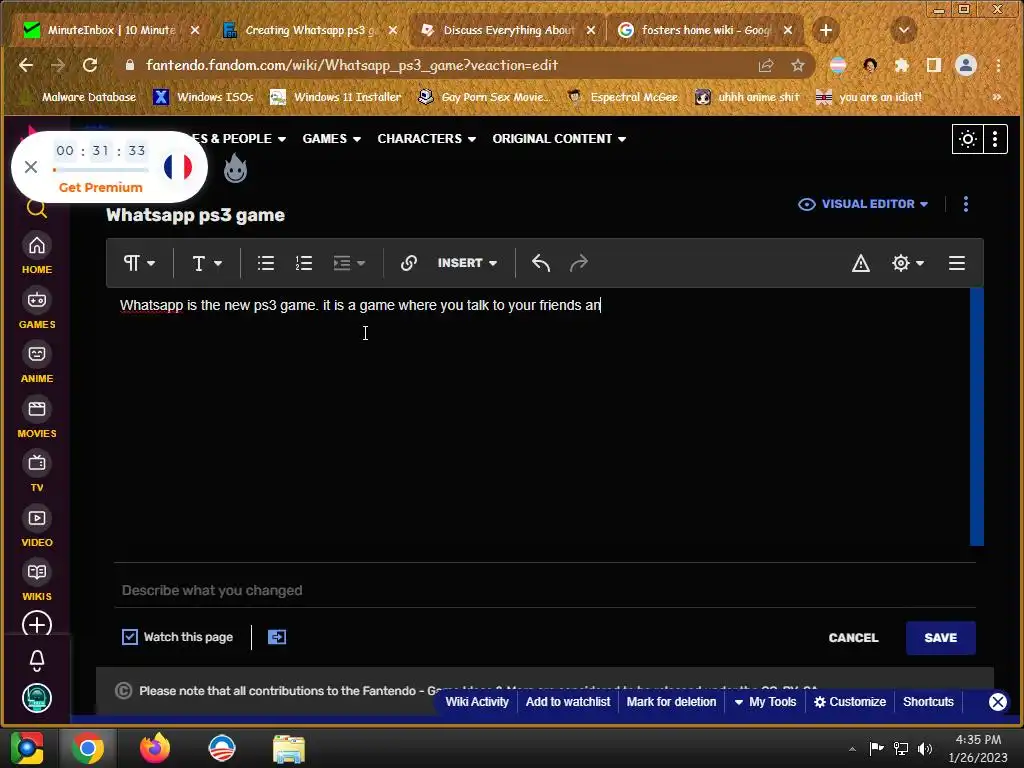The width and height of the screenshot is (1024, 768).
Task: Open TV in the Fandom sidebar
Action: pos(37,472)
